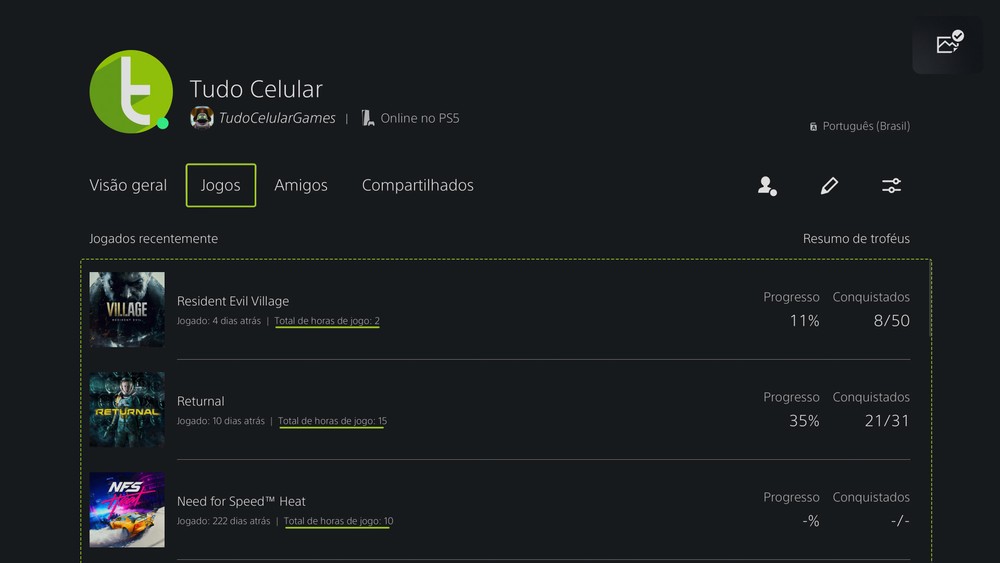Select the Jogos tab
The image size is (1000, 563).
(x=221, y=186)
